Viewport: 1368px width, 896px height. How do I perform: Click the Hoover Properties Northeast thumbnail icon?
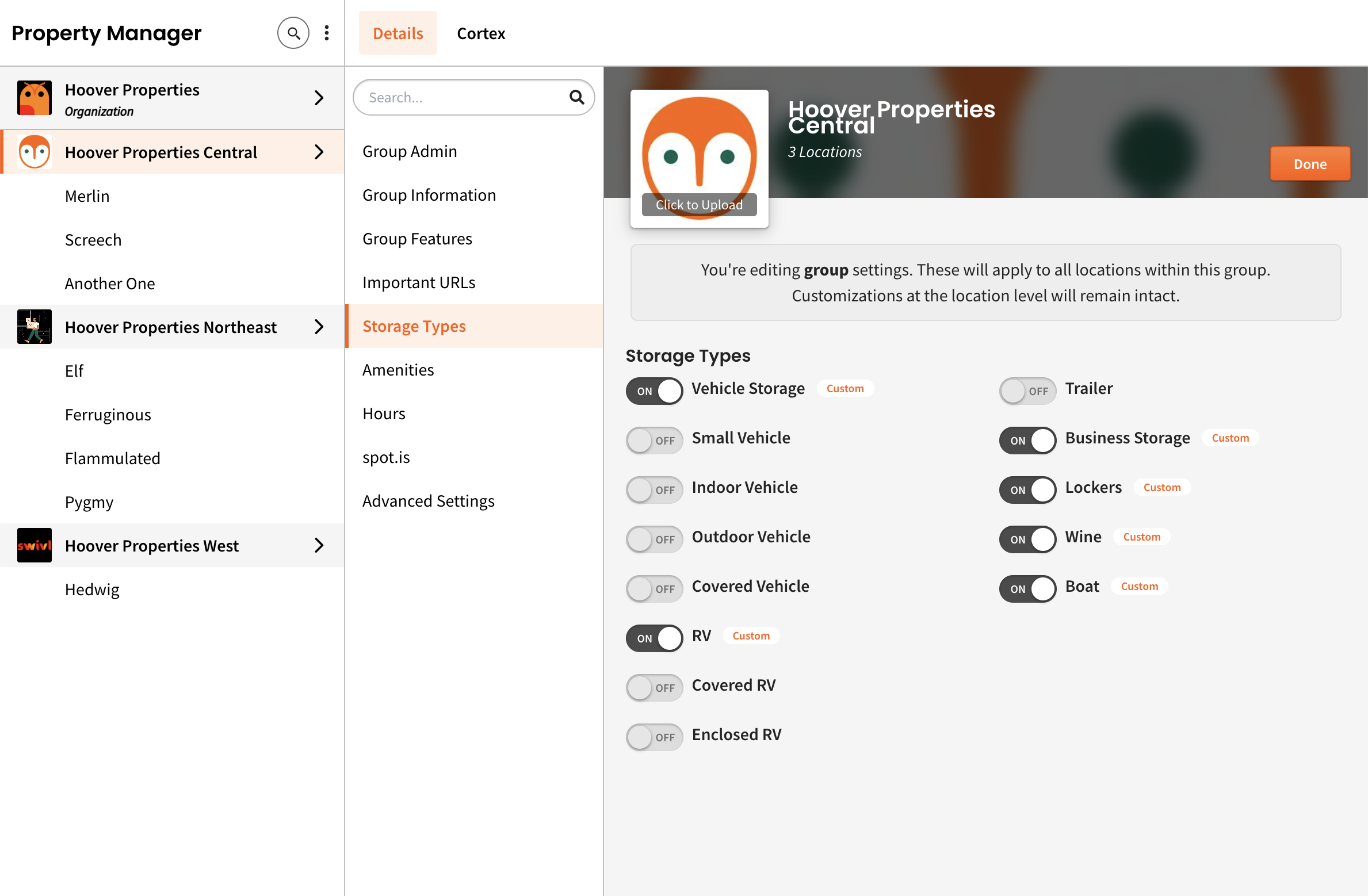coord(35,327)
